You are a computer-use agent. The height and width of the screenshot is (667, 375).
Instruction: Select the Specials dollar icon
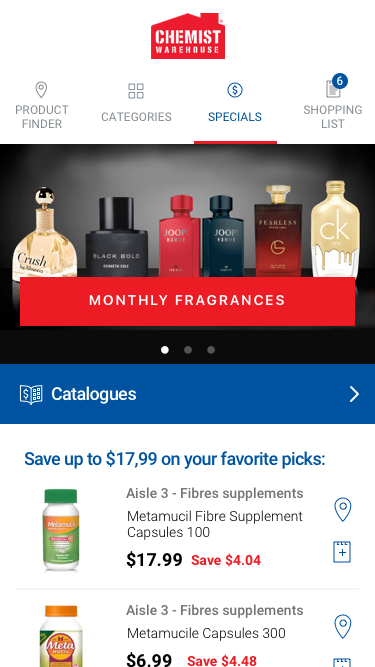[235, 90]
